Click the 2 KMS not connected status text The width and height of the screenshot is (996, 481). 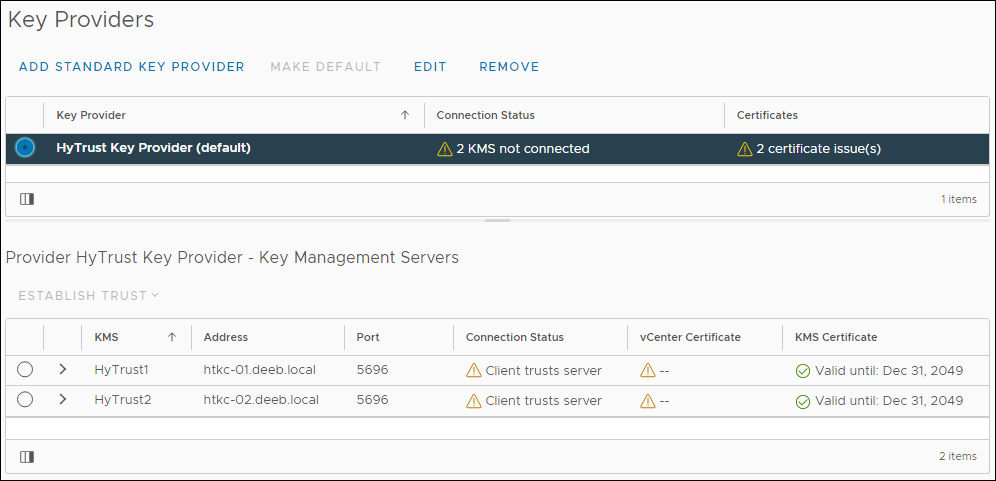click(523, 149)
